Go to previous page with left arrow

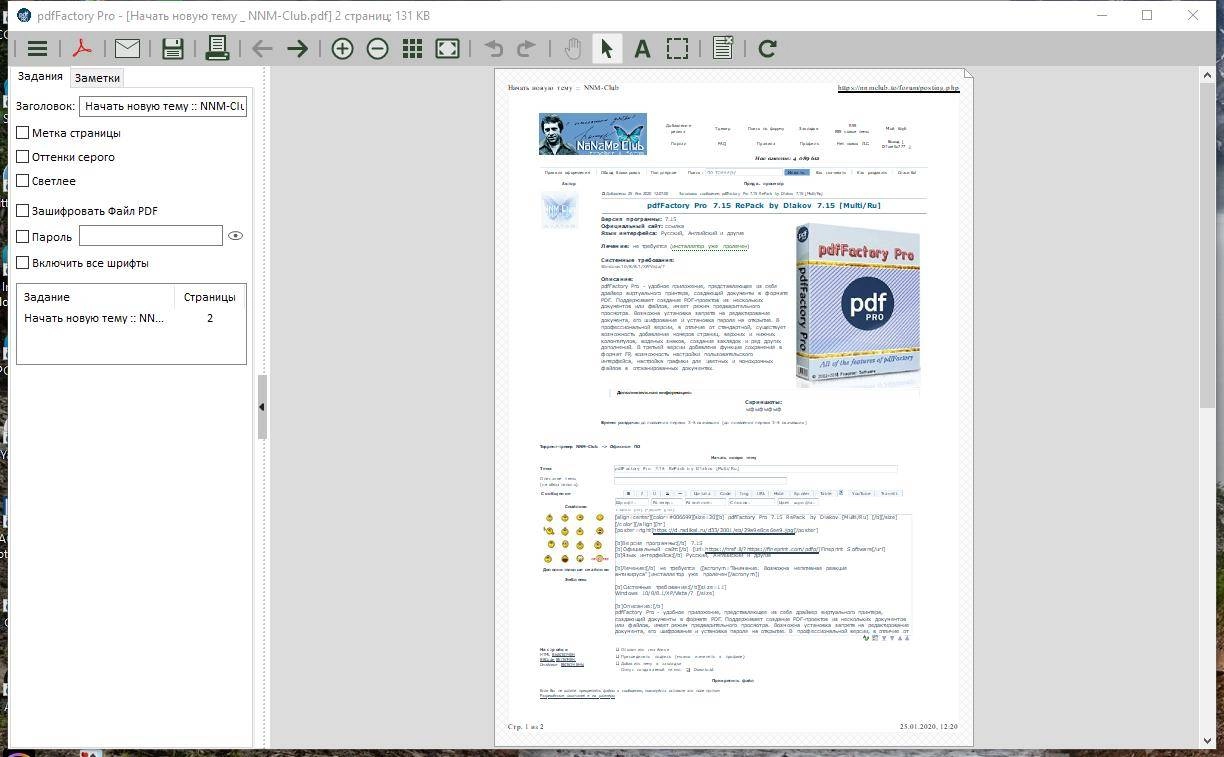coord(262,48)
